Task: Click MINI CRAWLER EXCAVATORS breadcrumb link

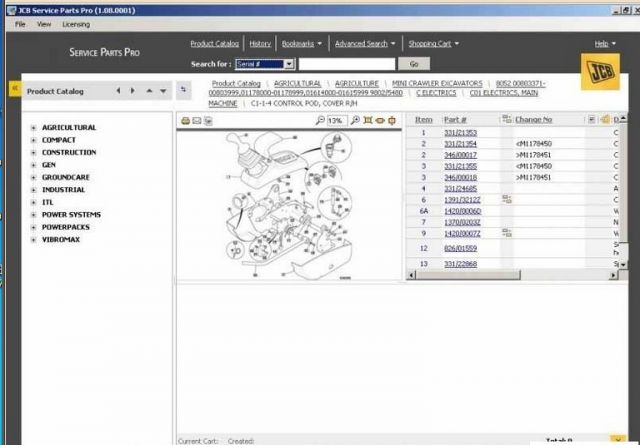Action: point(437,83)
